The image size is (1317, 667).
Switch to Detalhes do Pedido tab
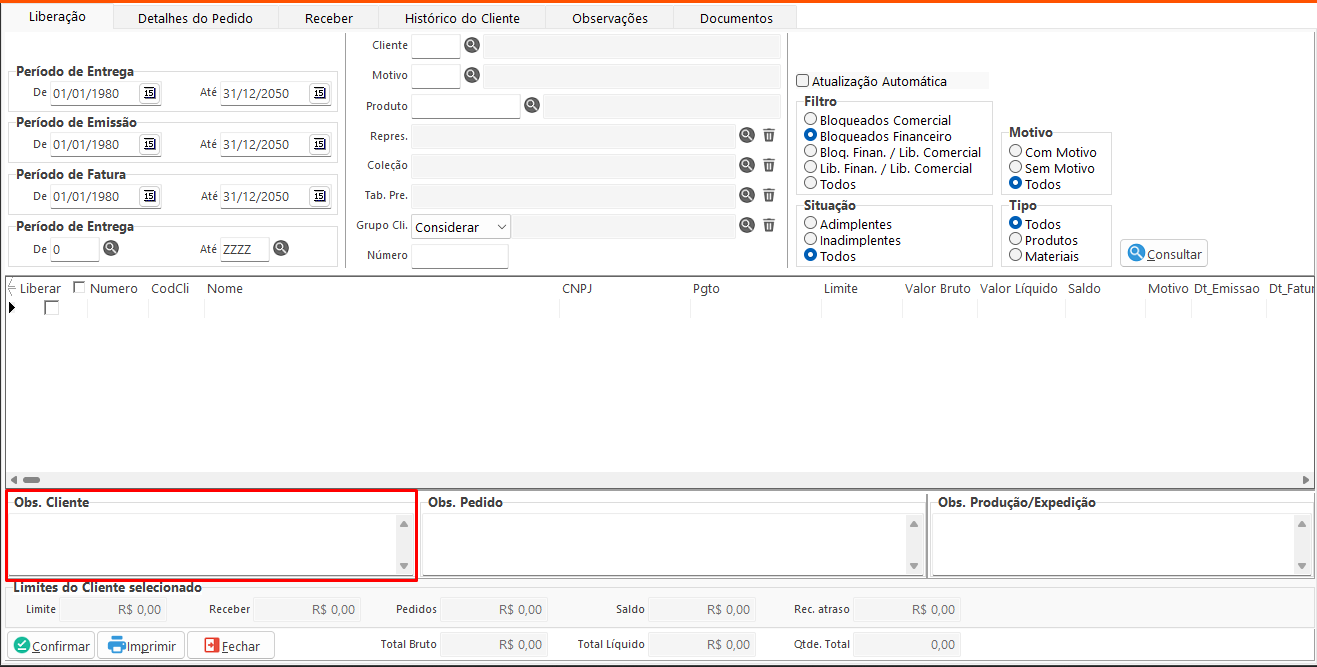tap(195, 18)
